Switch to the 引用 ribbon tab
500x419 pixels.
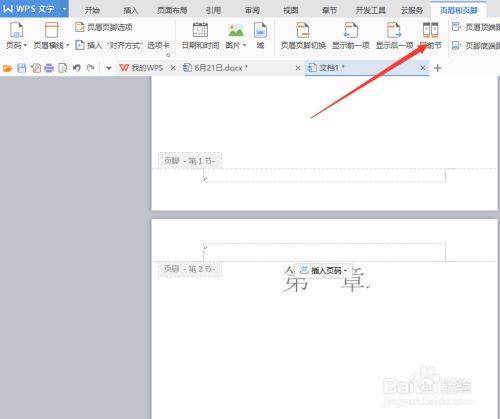click(213, 10)
